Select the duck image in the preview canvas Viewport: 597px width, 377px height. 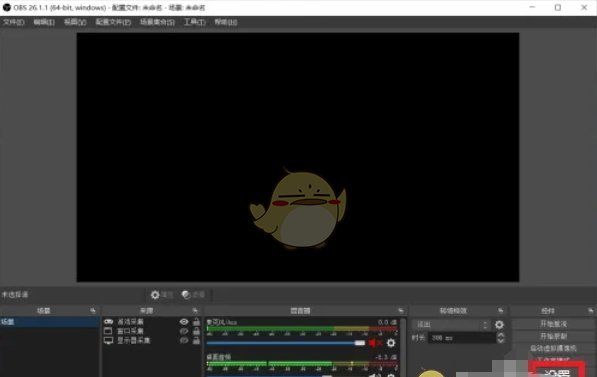pyautogui.click(x=298, y=209)
